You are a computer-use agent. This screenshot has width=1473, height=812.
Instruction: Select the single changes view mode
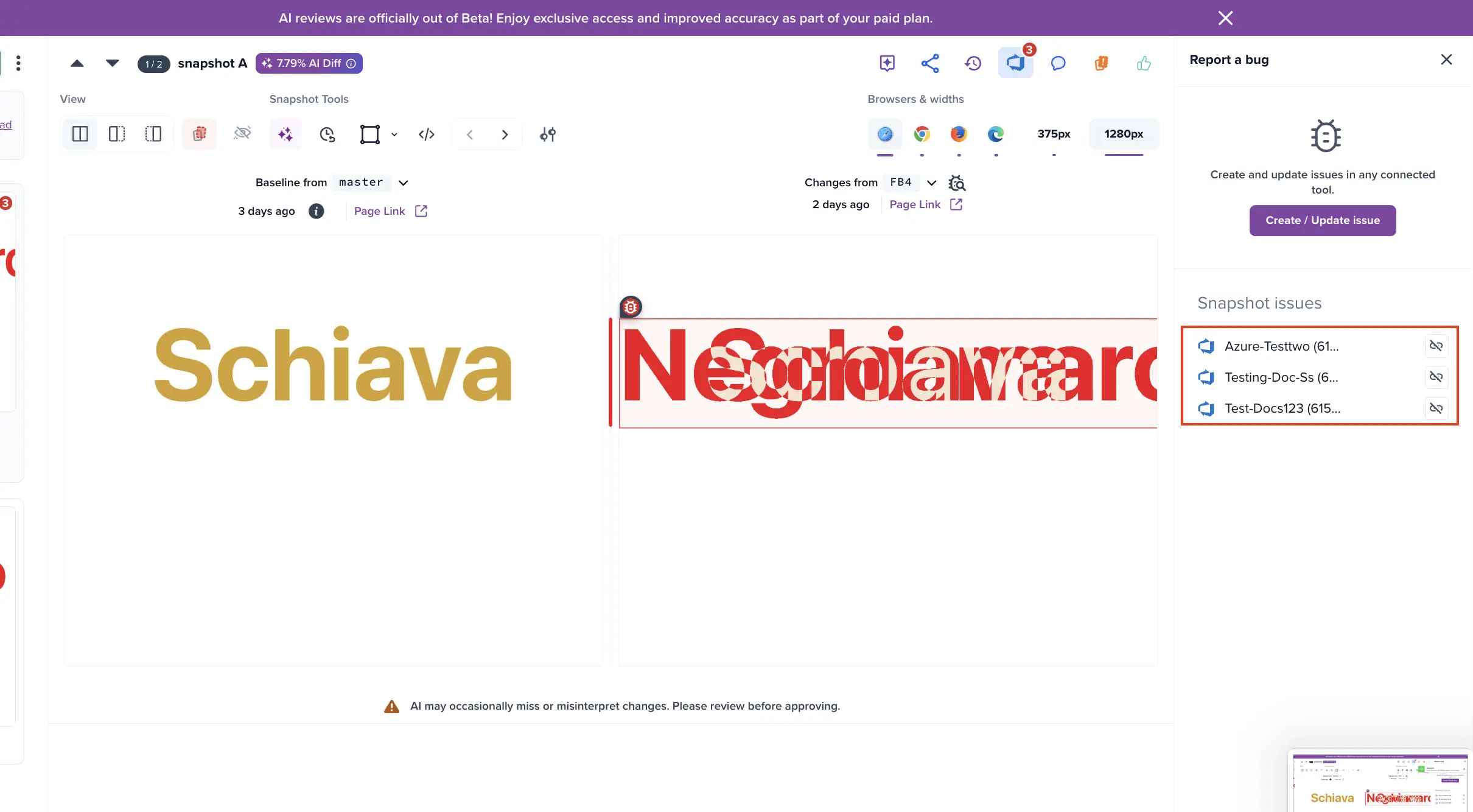click(153, 134)
